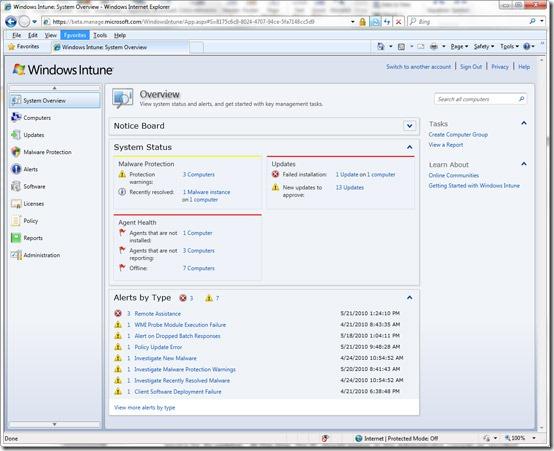Open the Tools menu in menu bar
Viewport: 554px width, 451px height.
(100, 35)
